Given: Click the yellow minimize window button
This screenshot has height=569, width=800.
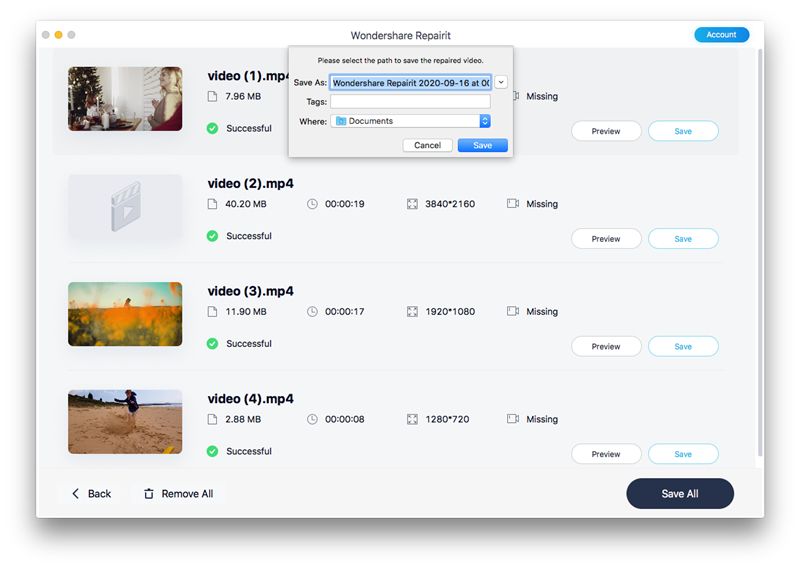Looking at the screenshot, I should pos(59,35).
